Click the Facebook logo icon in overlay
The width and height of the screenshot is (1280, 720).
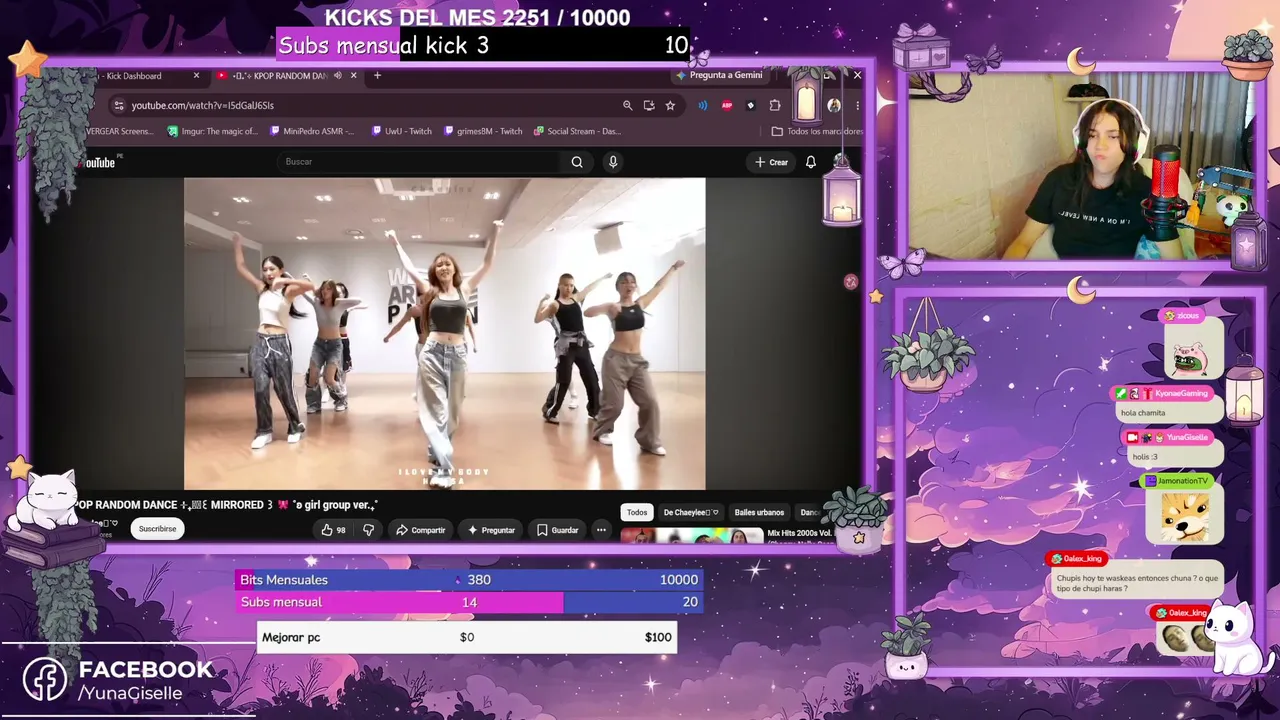click(x=45, y=680)
